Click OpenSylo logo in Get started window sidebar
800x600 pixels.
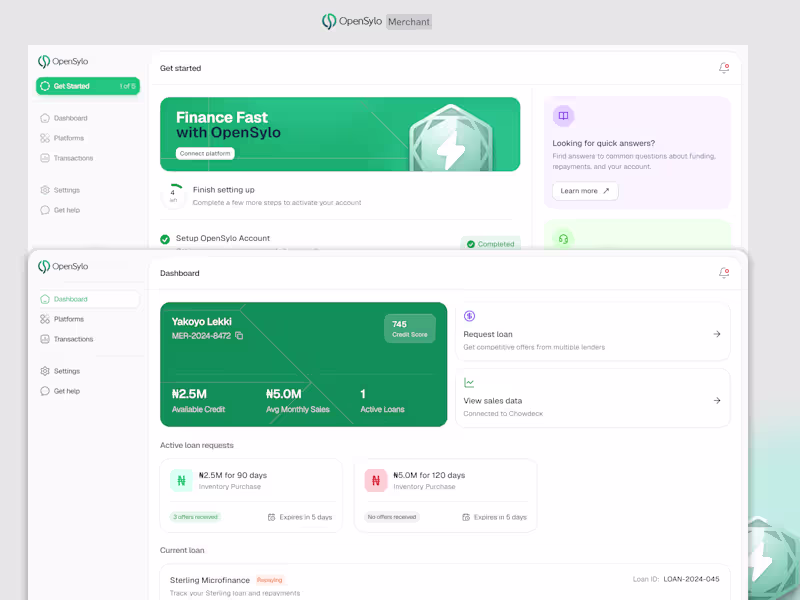(x=63, y=61)
